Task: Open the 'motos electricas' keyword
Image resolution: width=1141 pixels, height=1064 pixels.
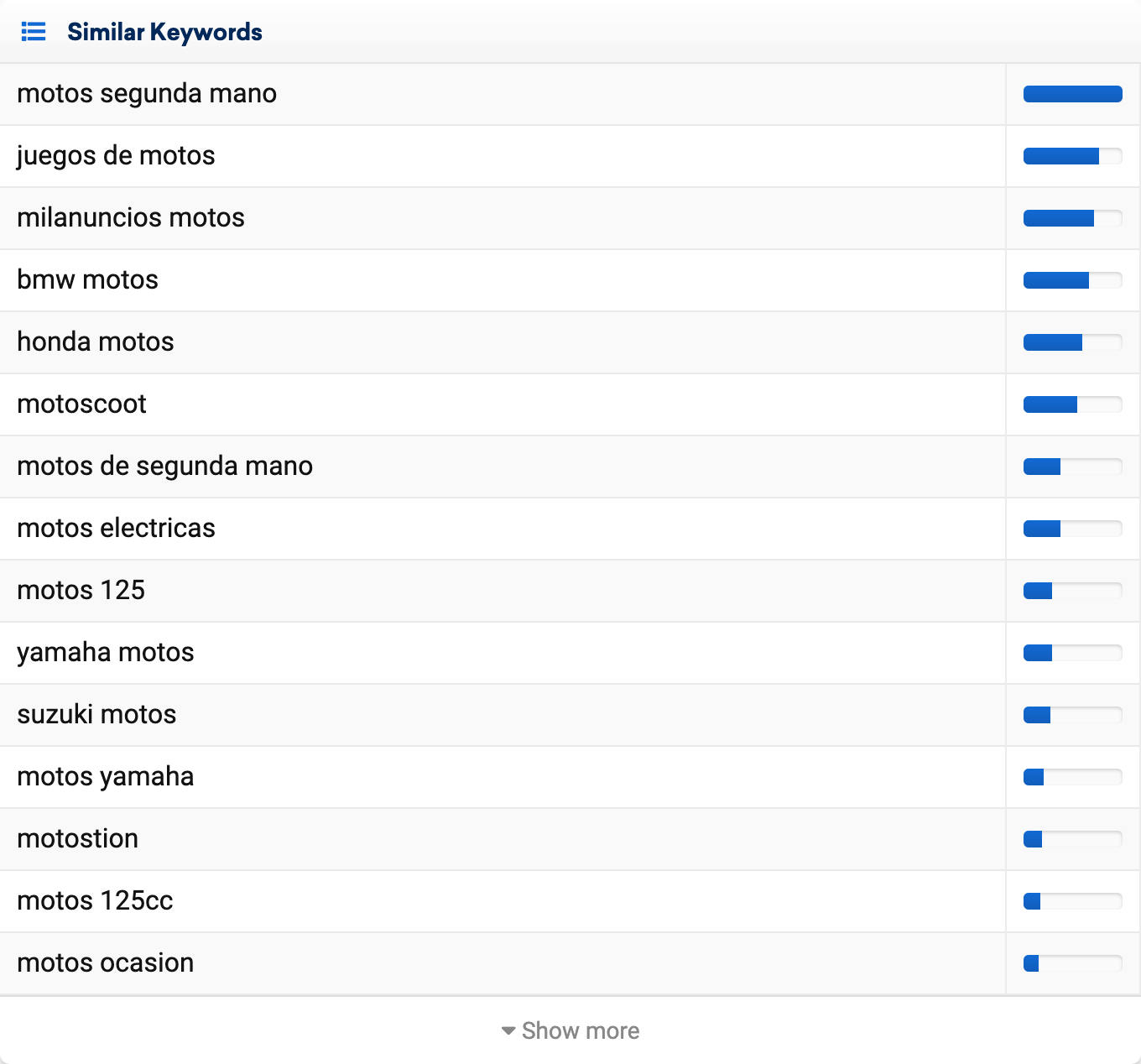Action: pyautogui.click(x=116, y=528)
